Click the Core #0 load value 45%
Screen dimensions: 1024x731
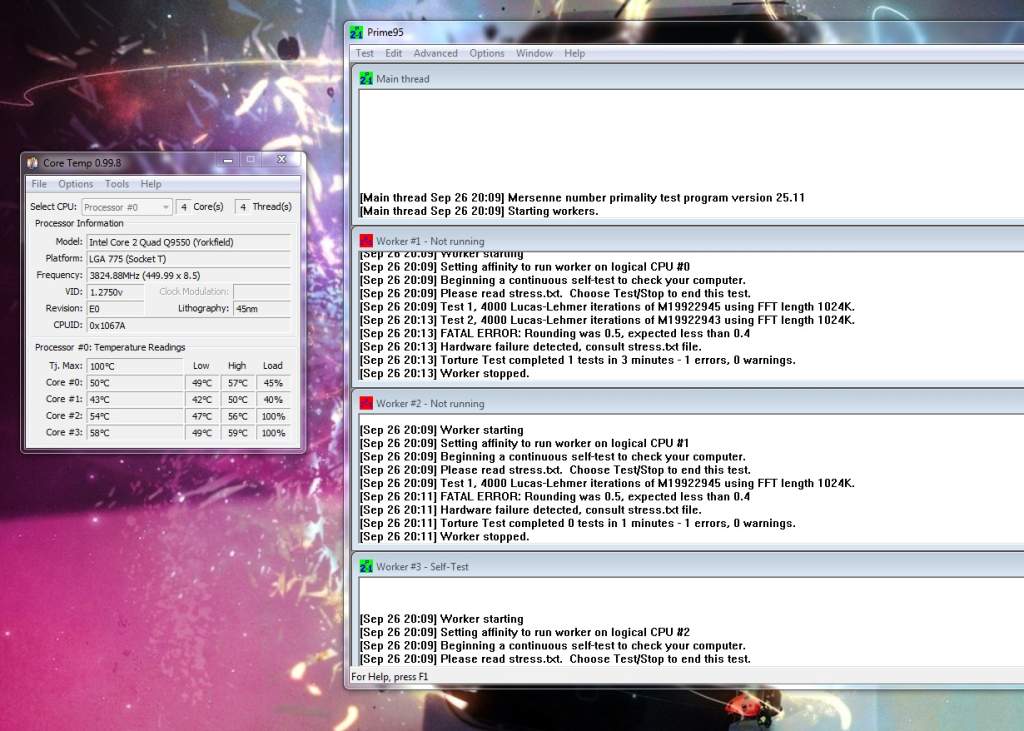[x=273, y=383]
